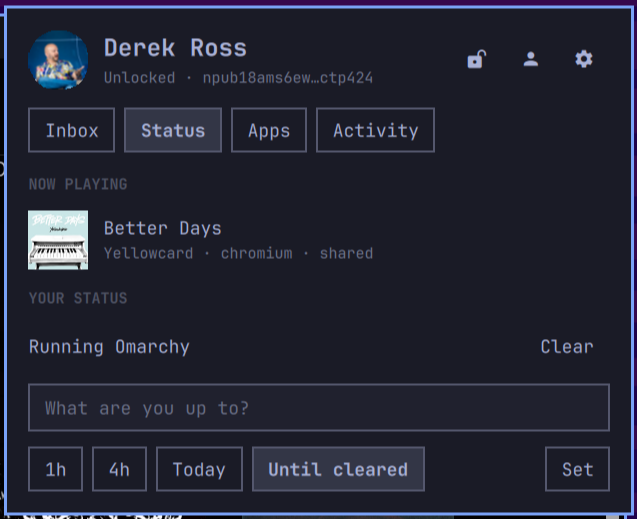Click the Better Days album art
Screen dimensions: 637x519
click(x=58, y=240)
